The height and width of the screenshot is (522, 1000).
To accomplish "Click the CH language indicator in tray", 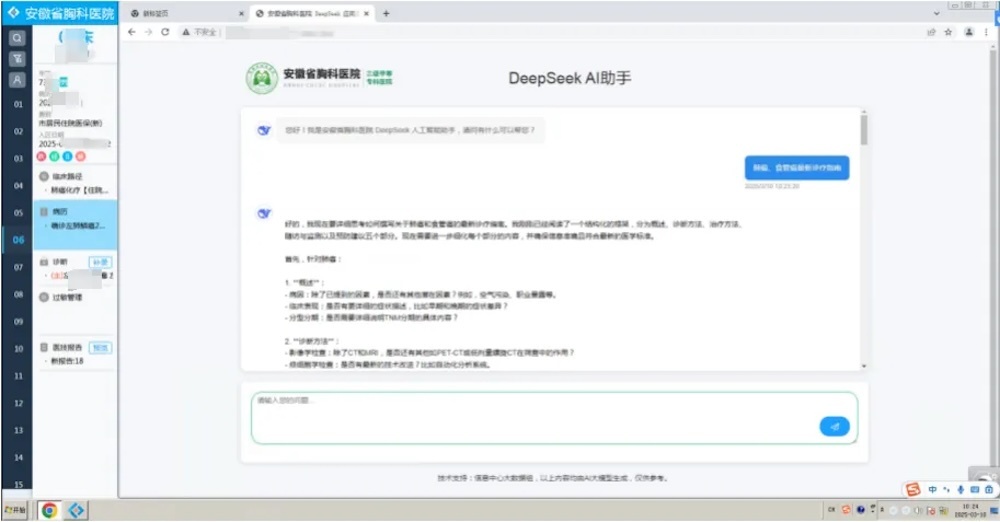I will click(831, 509).
